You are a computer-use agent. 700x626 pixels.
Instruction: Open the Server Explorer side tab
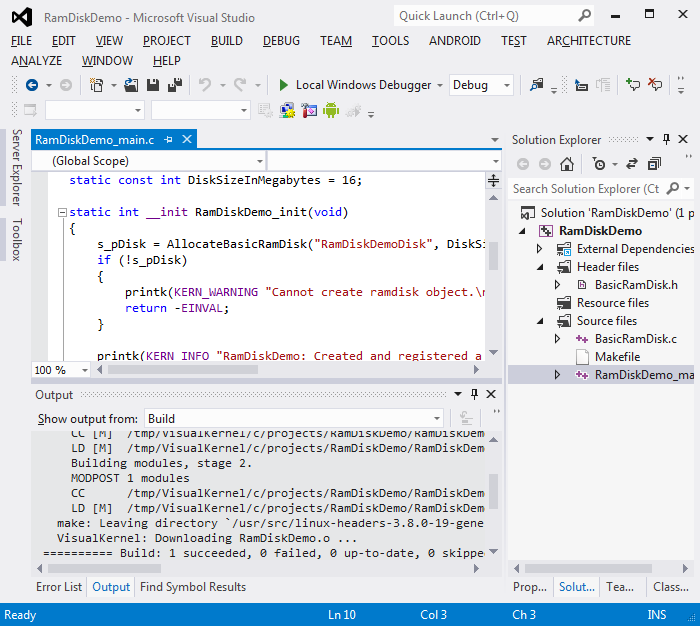click(x=17, y=167)
